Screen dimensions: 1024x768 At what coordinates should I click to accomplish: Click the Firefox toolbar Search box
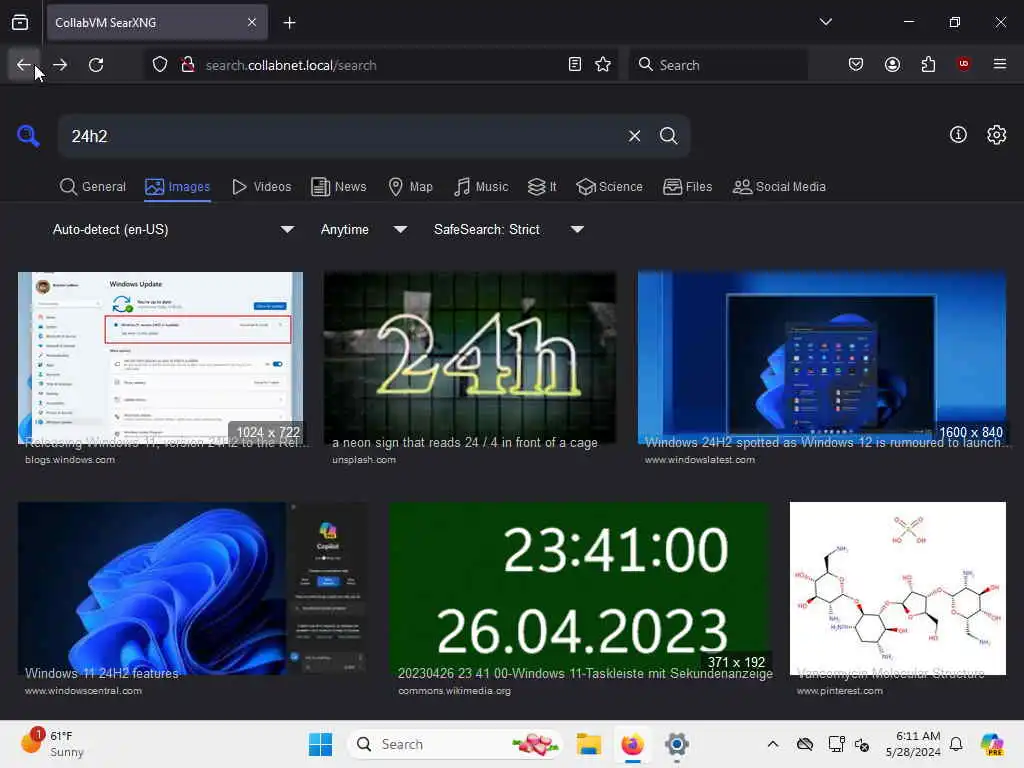[718, 65]
